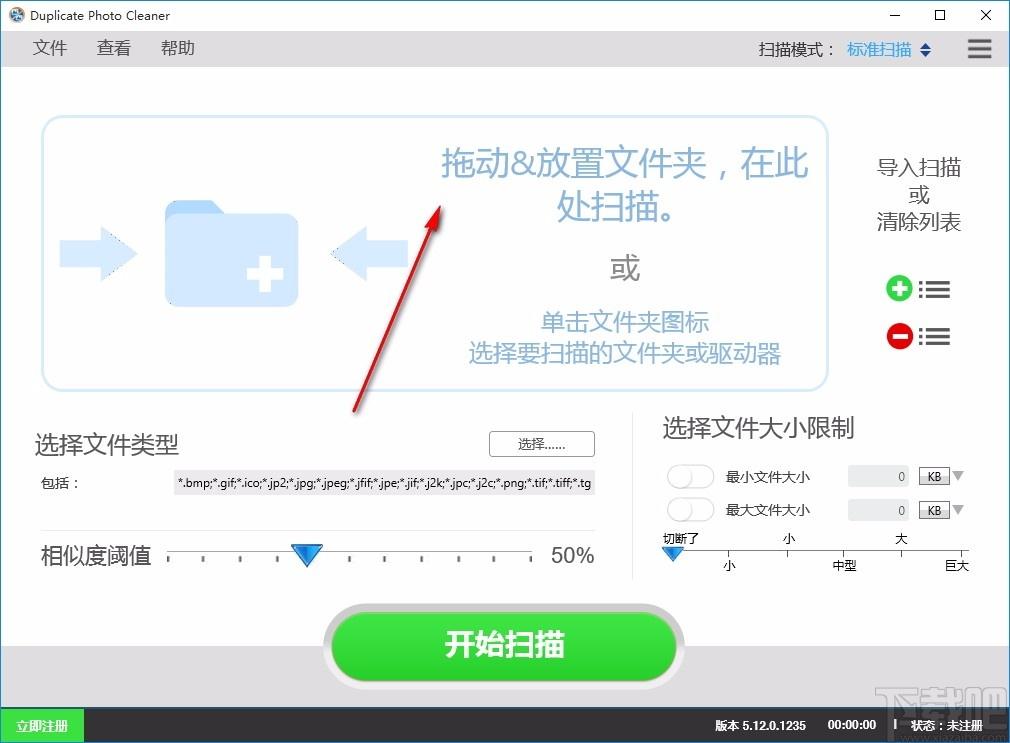The image size is (1010, 743).
Task: Click the 最大文件大小 value field
Action: pos(878,510)
